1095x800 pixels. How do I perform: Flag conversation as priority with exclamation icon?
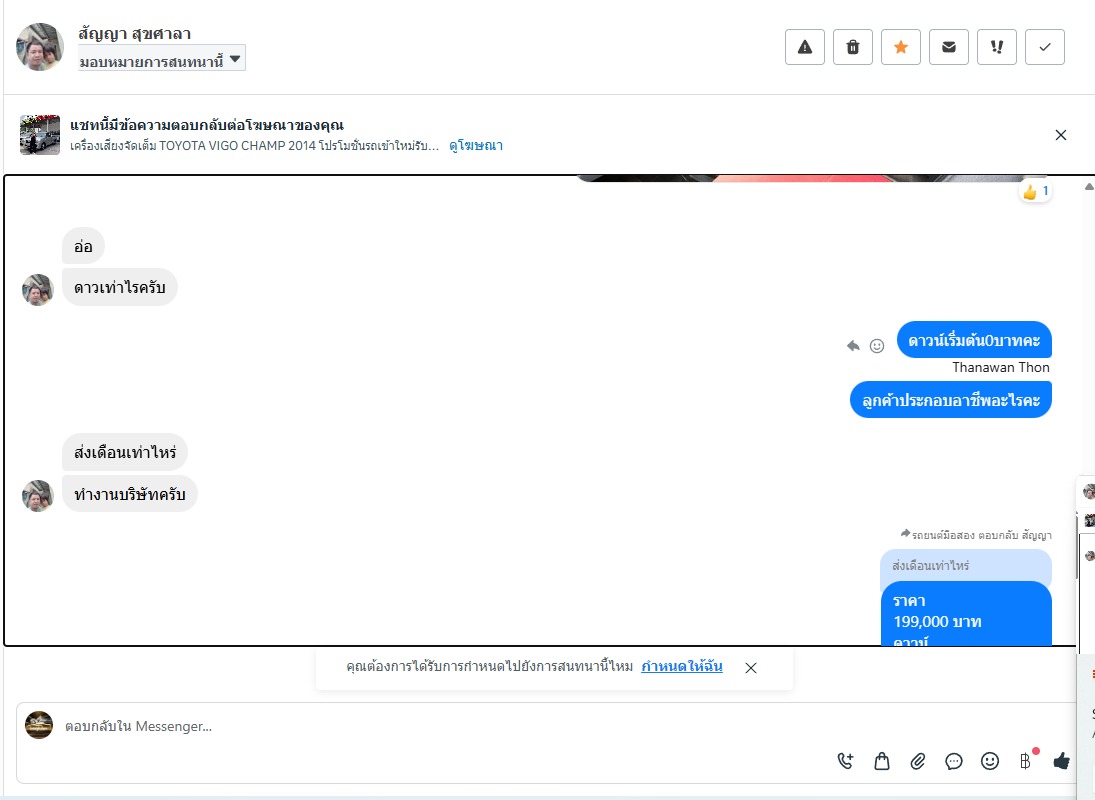click(997, 47)
